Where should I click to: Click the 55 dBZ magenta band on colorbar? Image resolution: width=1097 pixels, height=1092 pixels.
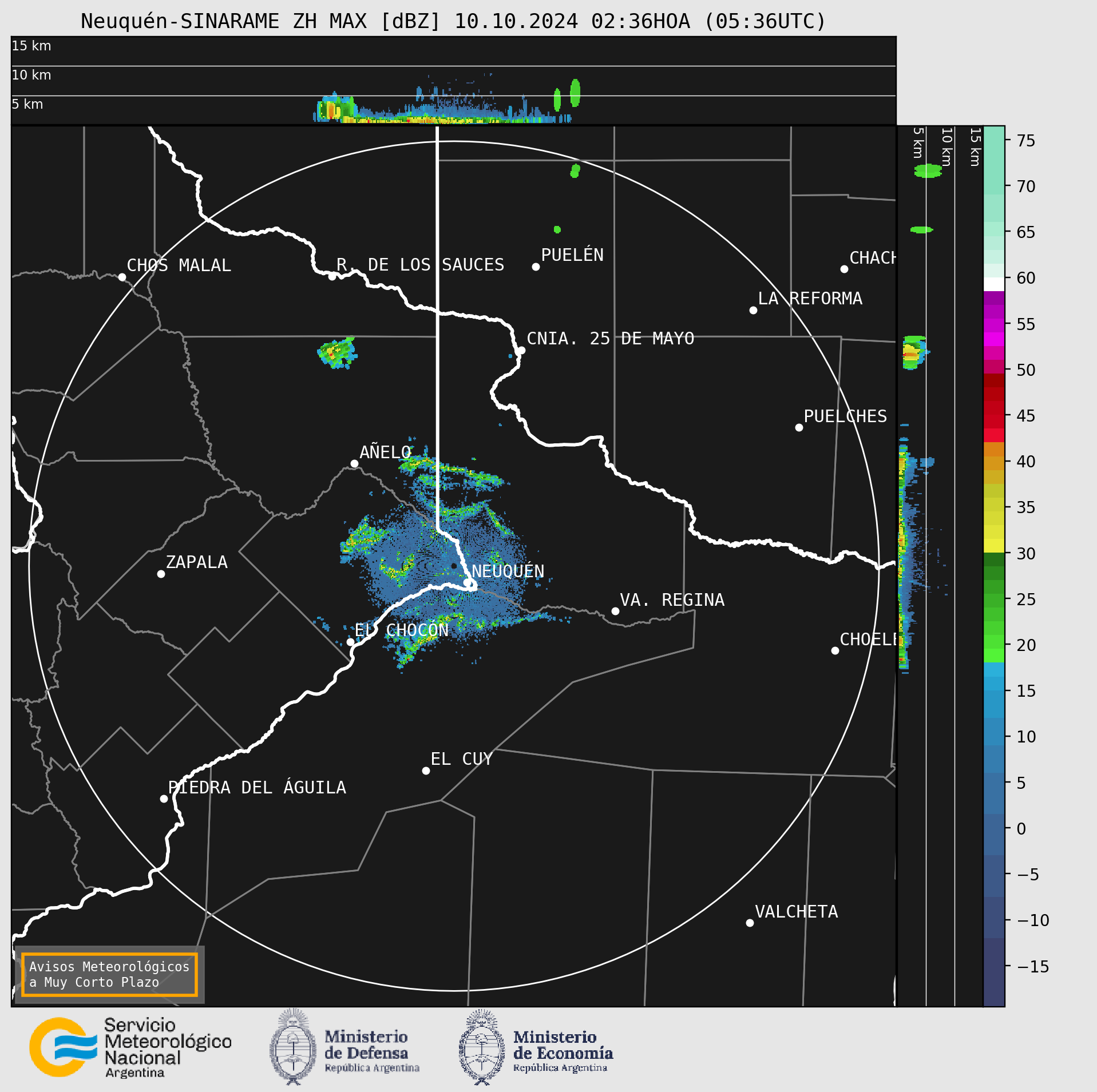click(x=994, y=324)
